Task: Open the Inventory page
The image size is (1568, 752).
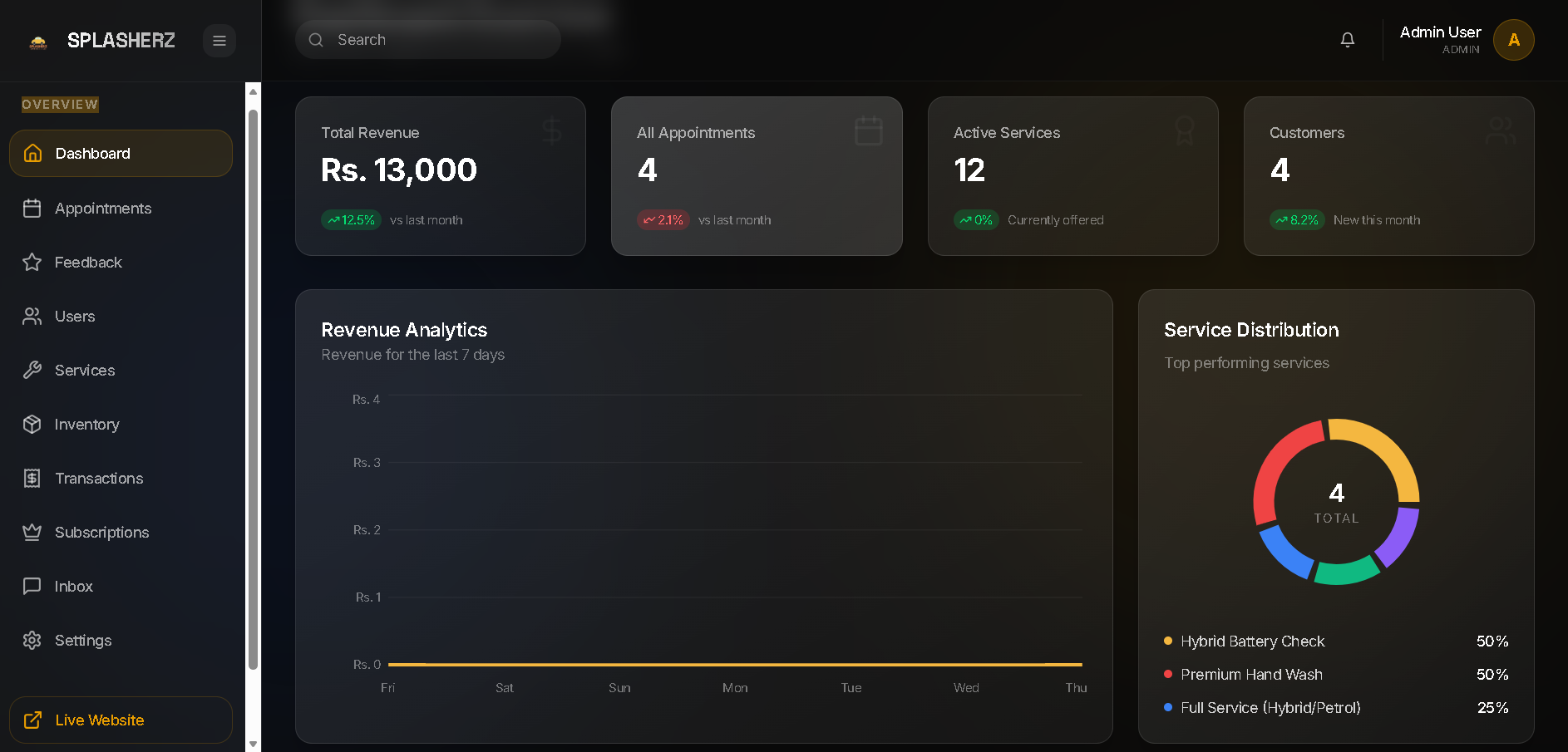Action: pyautogui.click(x=121, y=425)
